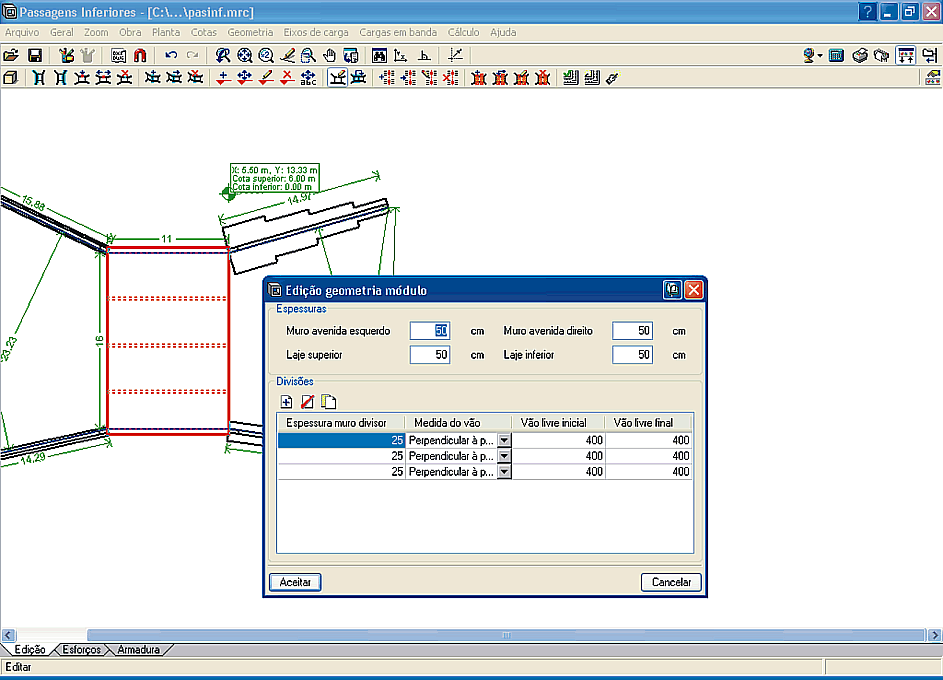This screenshot has height=680, width=943.
Task: Delete selected division with red slash icon
Action: [x=307, y=402]
